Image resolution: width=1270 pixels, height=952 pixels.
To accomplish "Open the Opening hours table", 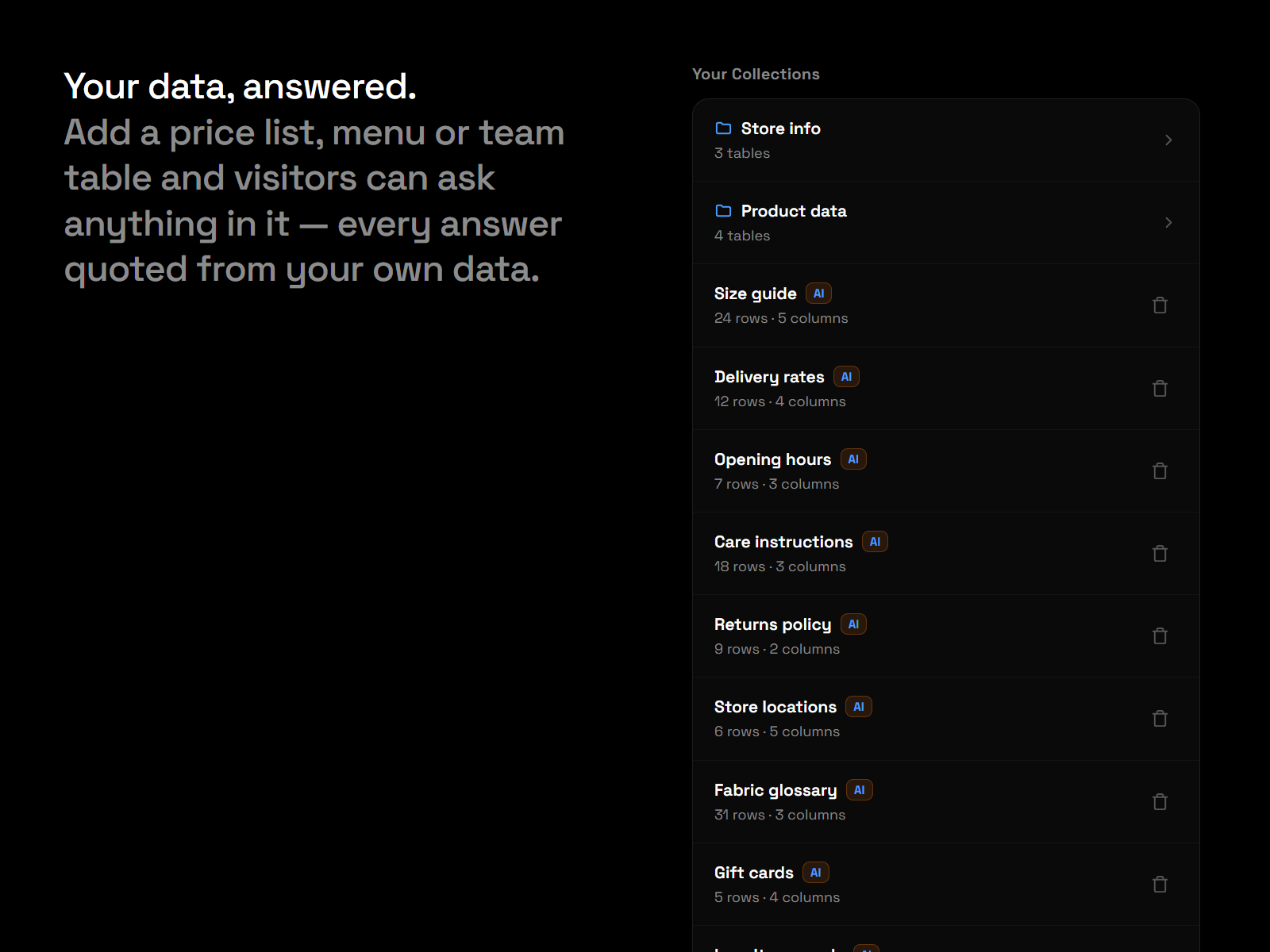I will click(x=945, y=471).
